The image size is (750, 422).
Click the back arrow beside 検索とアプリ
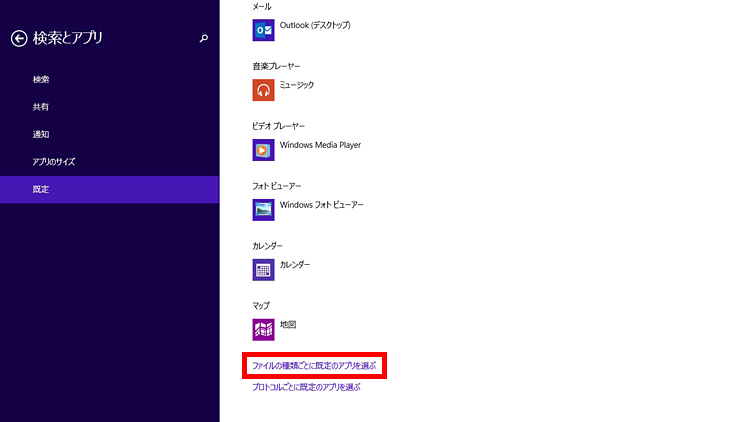coord(18,38)
